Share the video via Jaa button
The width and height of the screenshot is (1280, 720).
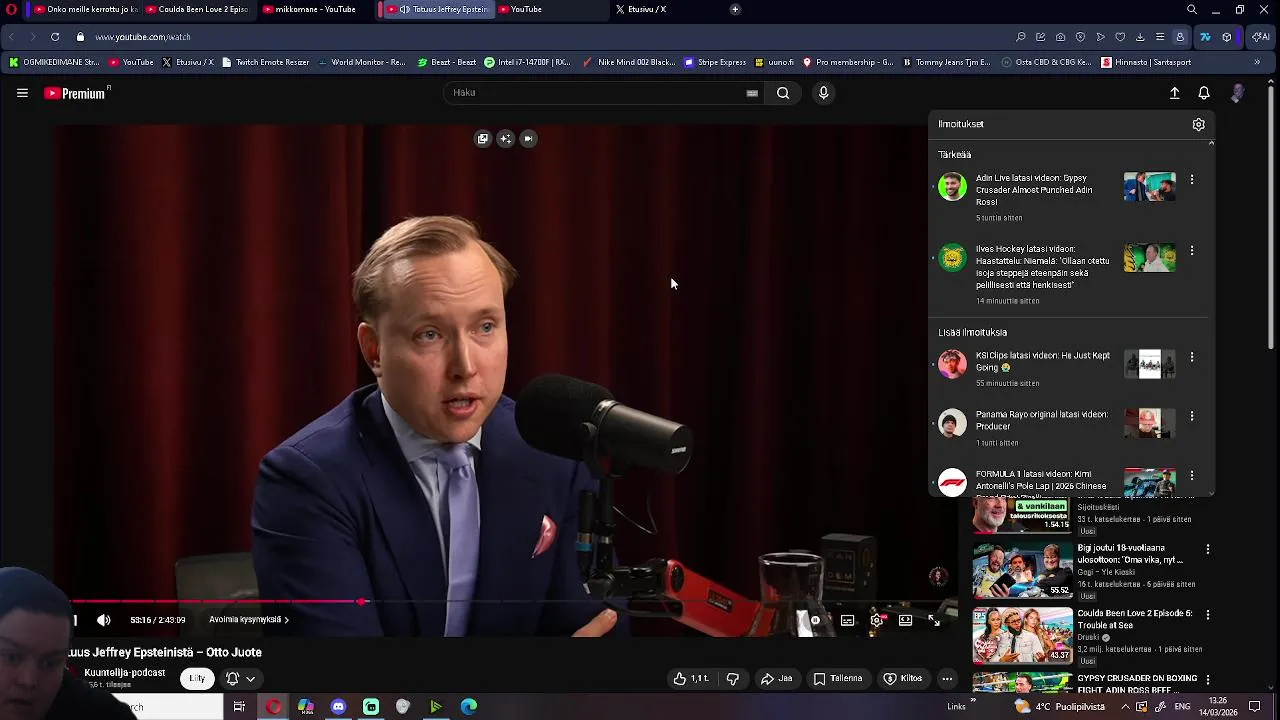(x=777, y=679)
